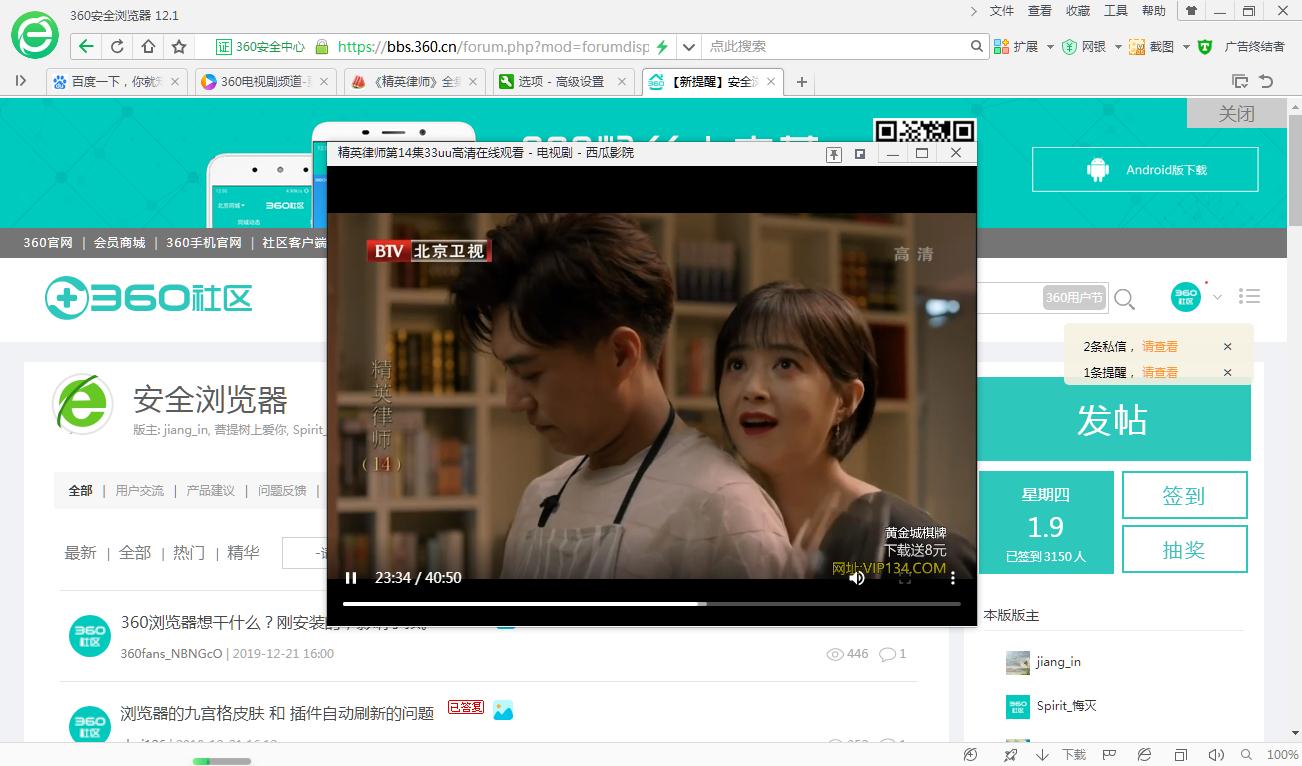Toggle the sidebar with the left tab-bar arrow
Image resolution: width=1302 pixels, height=766 pixels.
(x=21, y=81)
